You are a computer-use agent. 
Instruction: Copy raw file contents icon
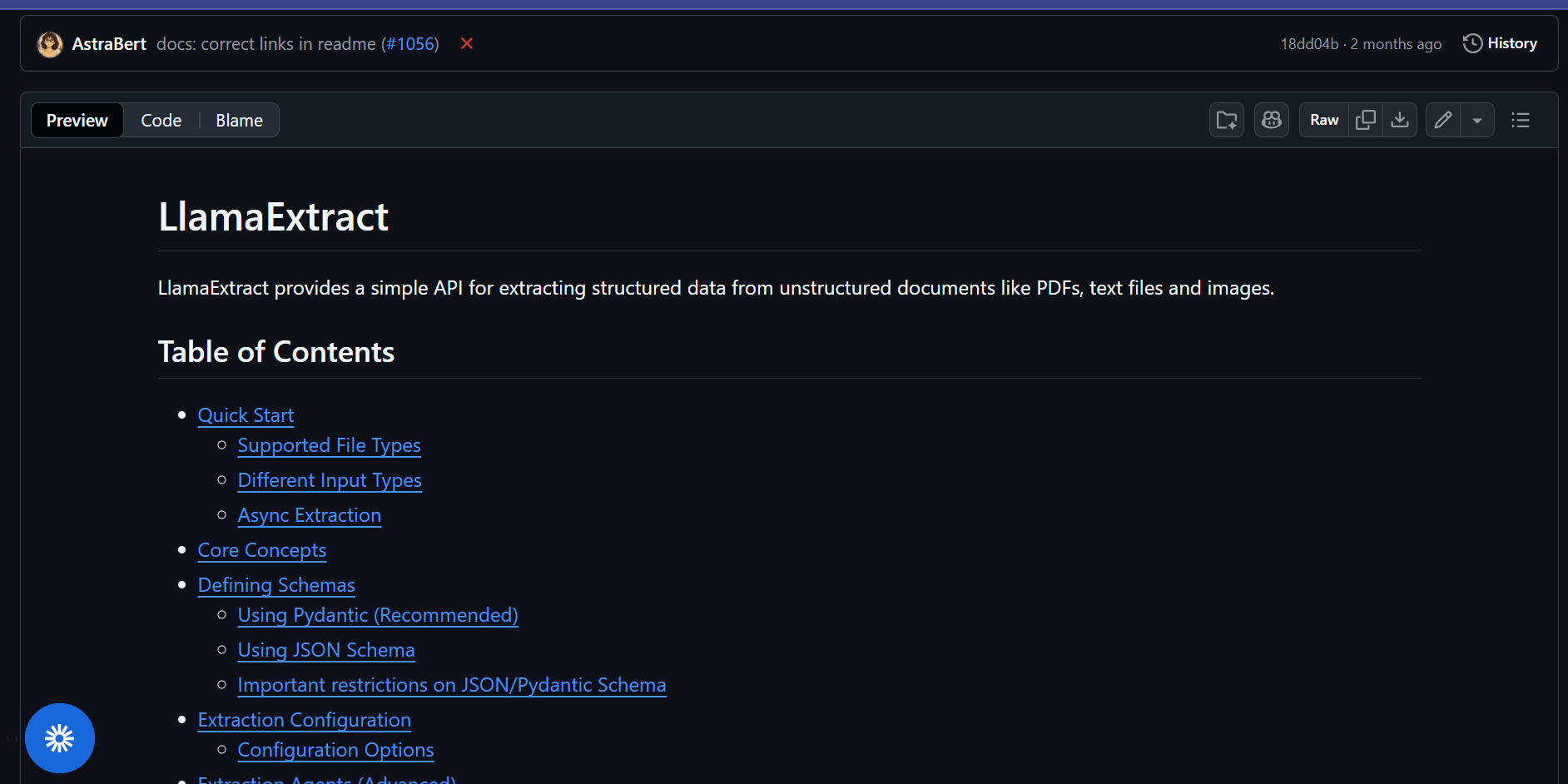click(x=1365, y=120)
